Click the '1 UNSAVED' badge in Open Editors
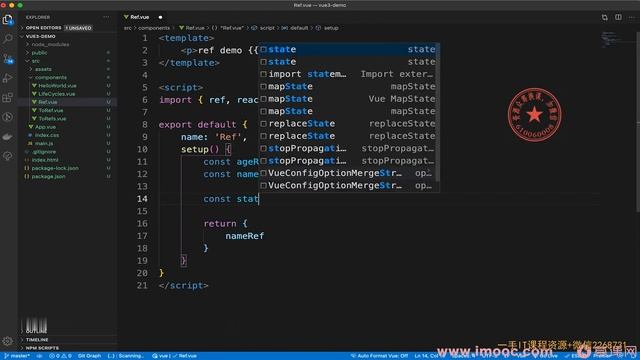Viewport: 640px width, 360px height. [78, 28]
